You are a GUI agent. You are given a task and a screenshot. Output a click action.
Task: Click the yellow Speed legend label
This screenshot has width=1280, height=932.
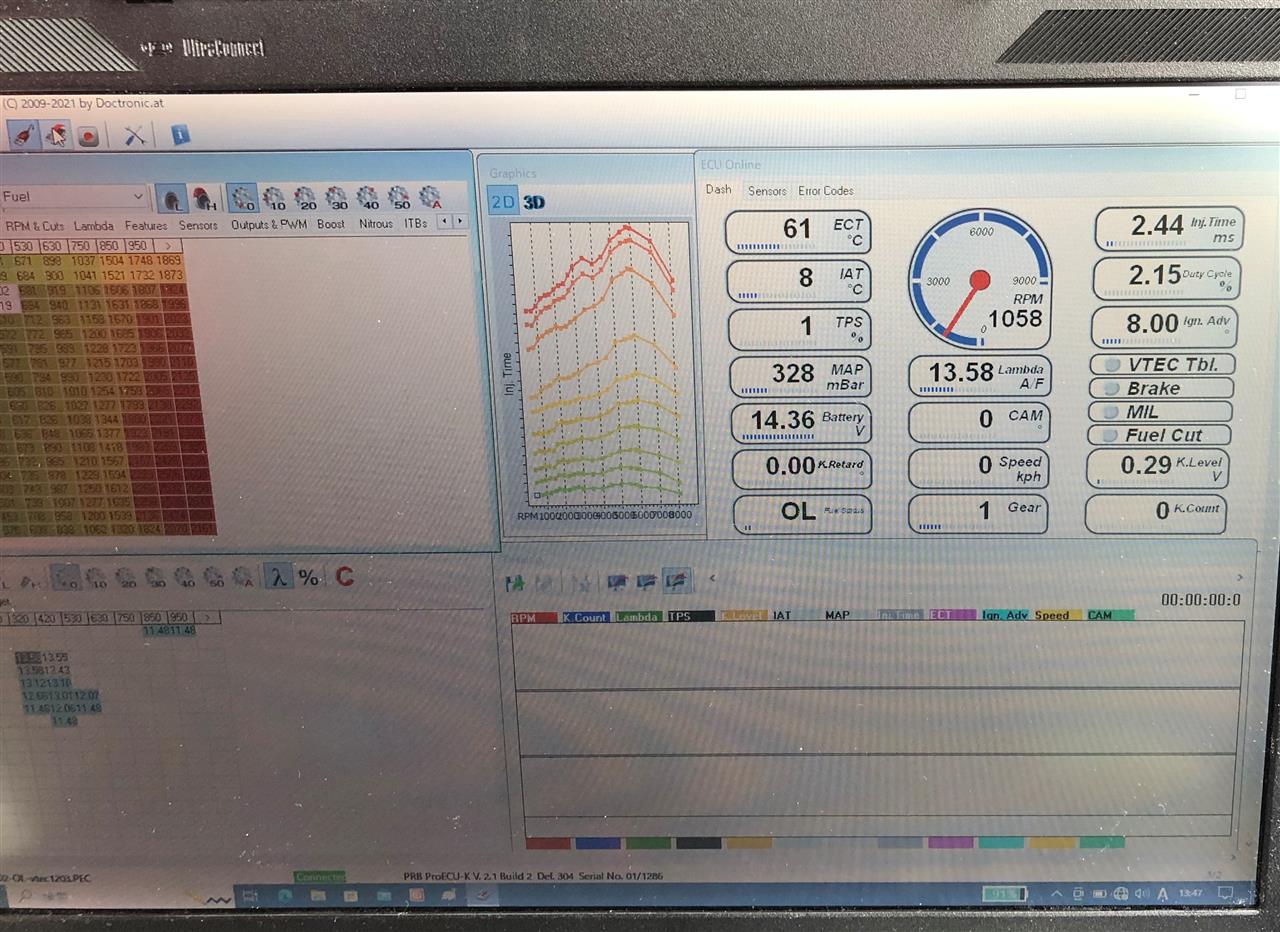coord(1056,615)
